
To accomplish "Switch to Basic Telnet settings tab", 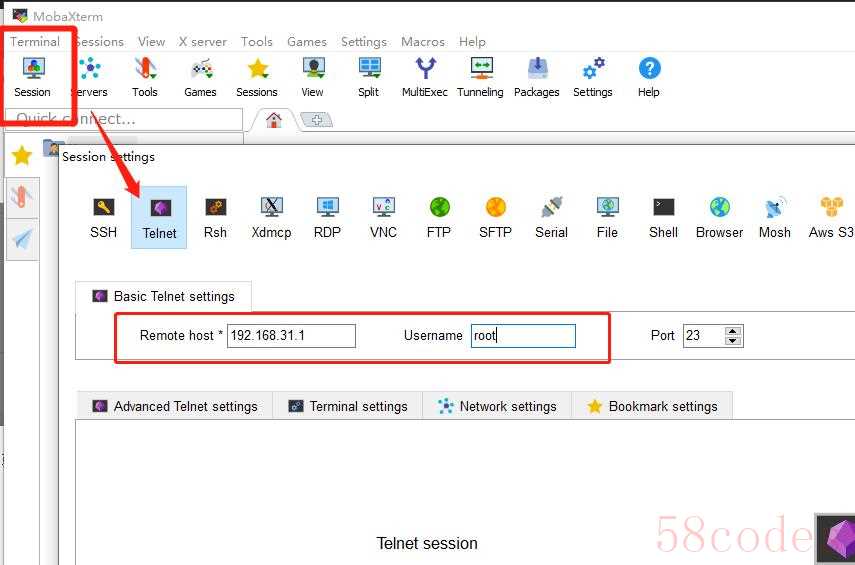I will [x=164, y=297].
